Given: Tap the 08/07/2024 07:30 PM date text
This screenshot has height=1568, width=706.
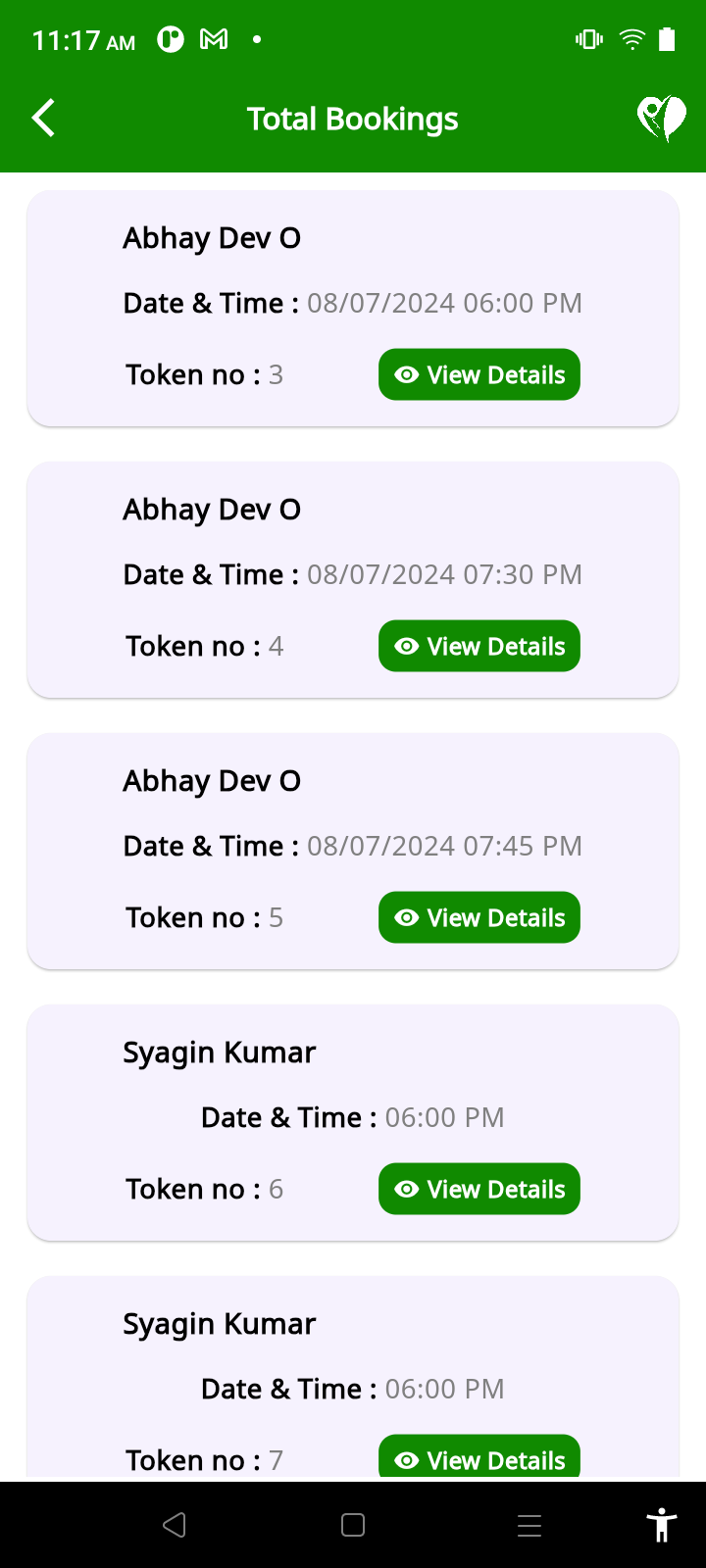Looking at the screenshot, I should (444, 575).
